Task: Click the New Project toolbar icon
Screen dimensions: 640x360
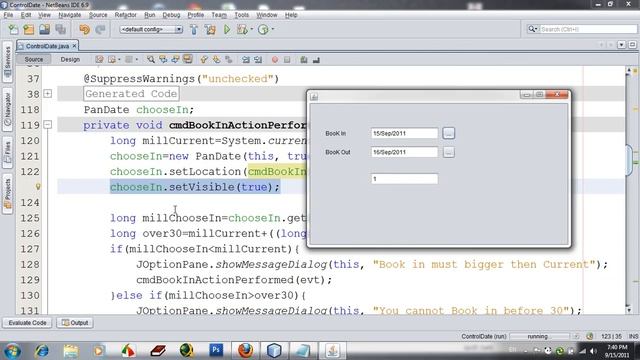Action: pos(29,29)
